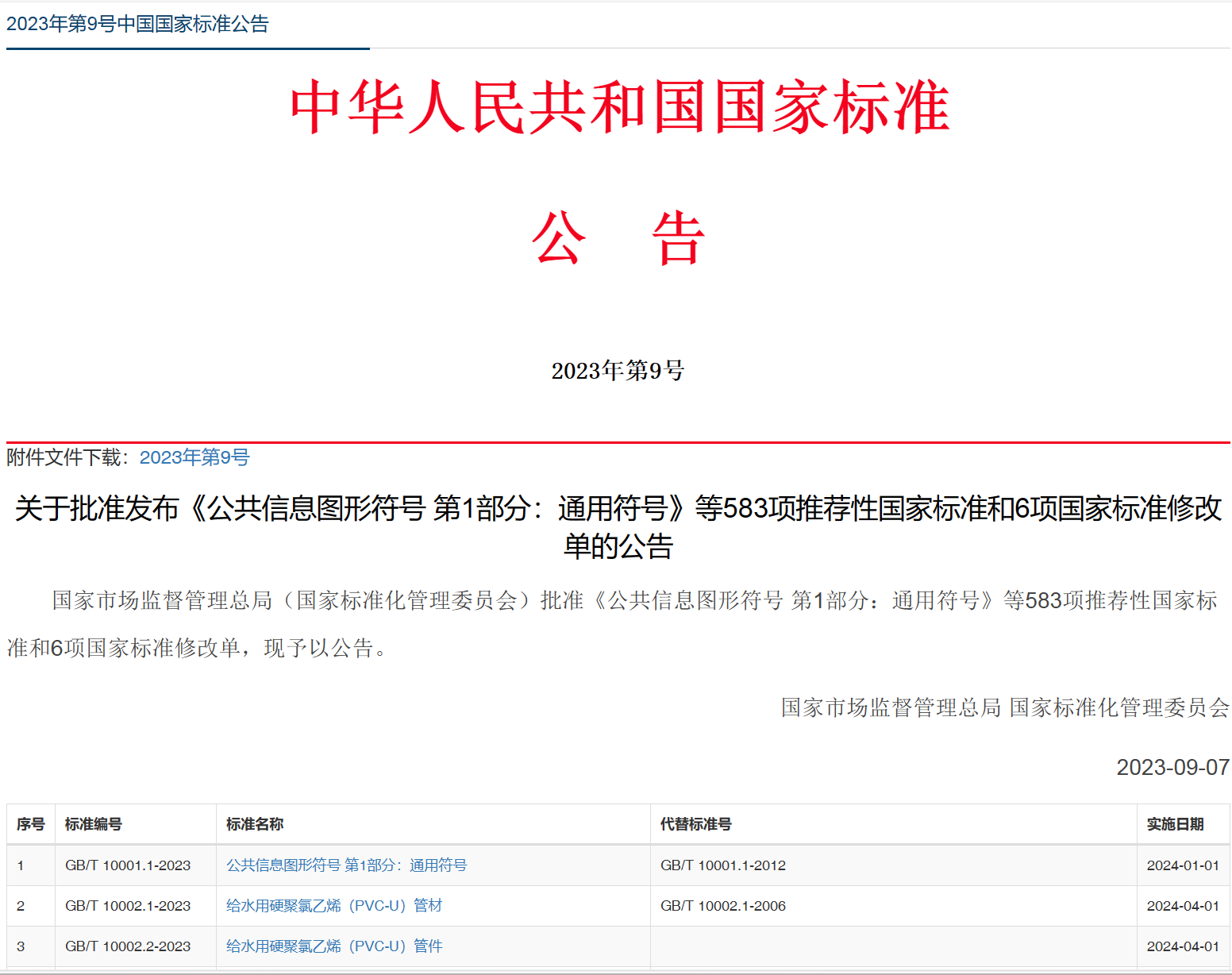Open the 给水用硬聚氯乙烯（PVC-U）管材 standard link

[334, 906]
